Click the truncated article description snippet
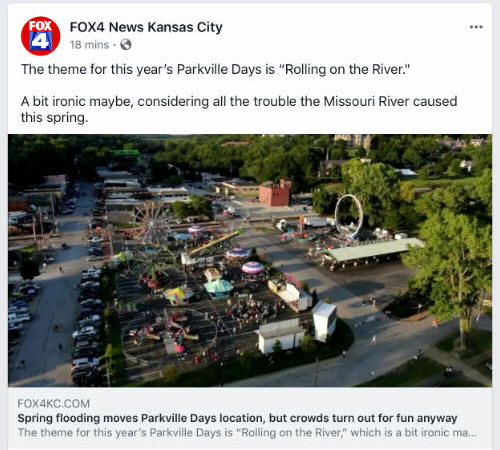The image size is (500, 450). coord(247,433)
